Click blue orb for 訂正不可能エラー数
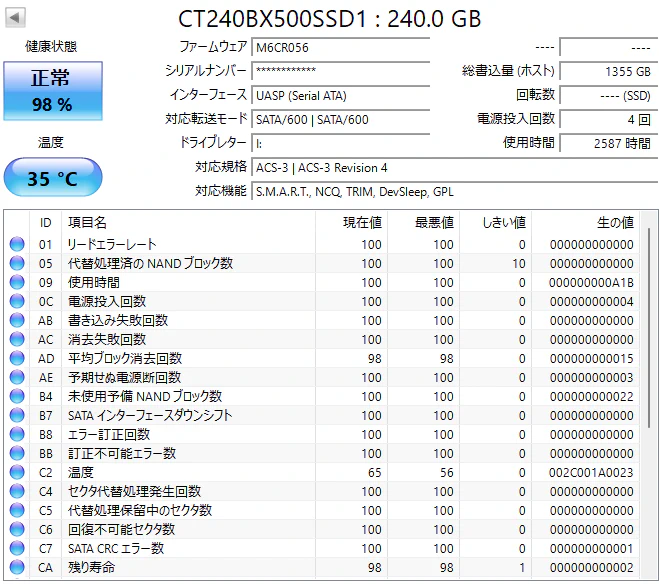Viewport: 659px width, 584px height. 17,453
